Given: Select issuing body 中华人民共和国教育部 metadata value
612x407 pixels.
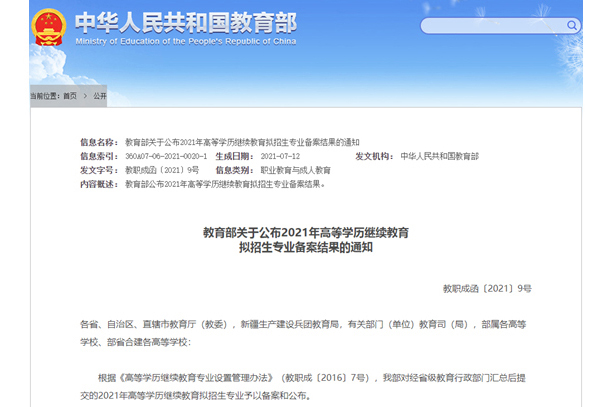Looking at the screenshot, I should [439, 156].
